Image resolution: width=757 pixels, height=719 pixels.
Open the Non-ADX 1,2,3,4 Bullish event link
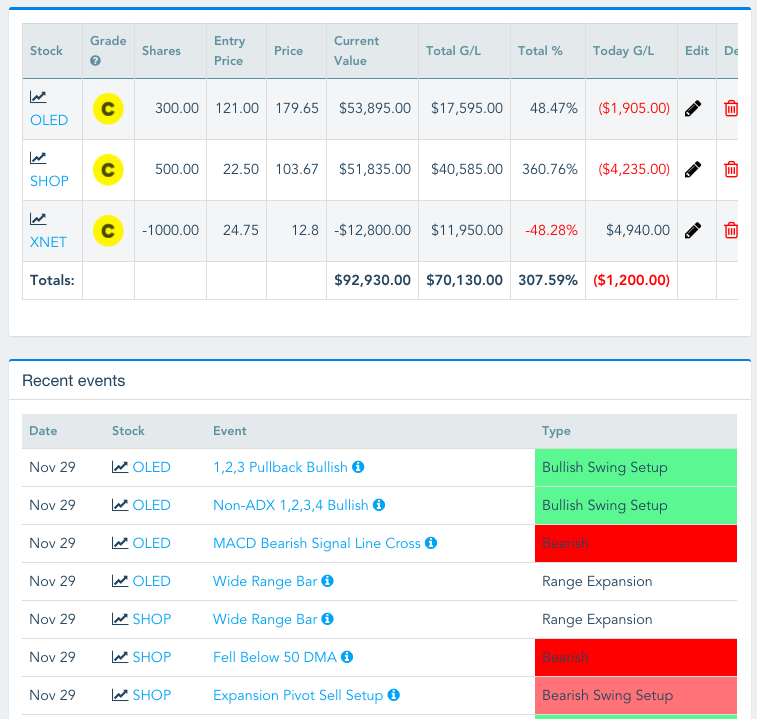tap(291, 505)
